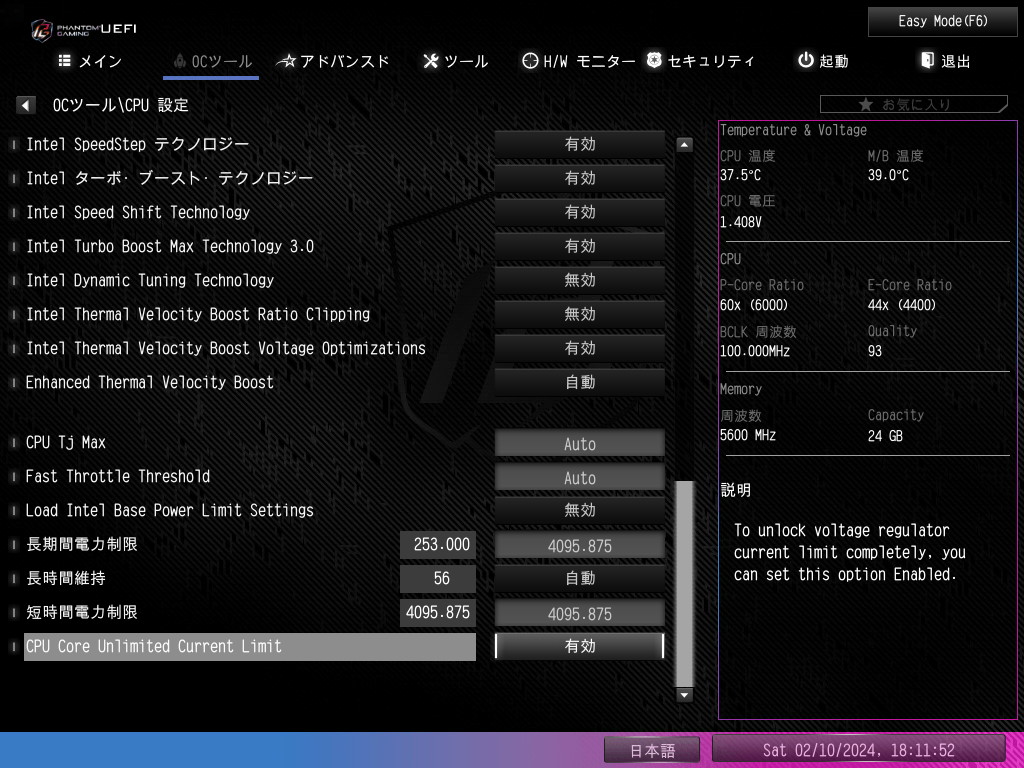The image size is (1024, 768).
Task: Open the メイン tab
Action: coord(90,61)
